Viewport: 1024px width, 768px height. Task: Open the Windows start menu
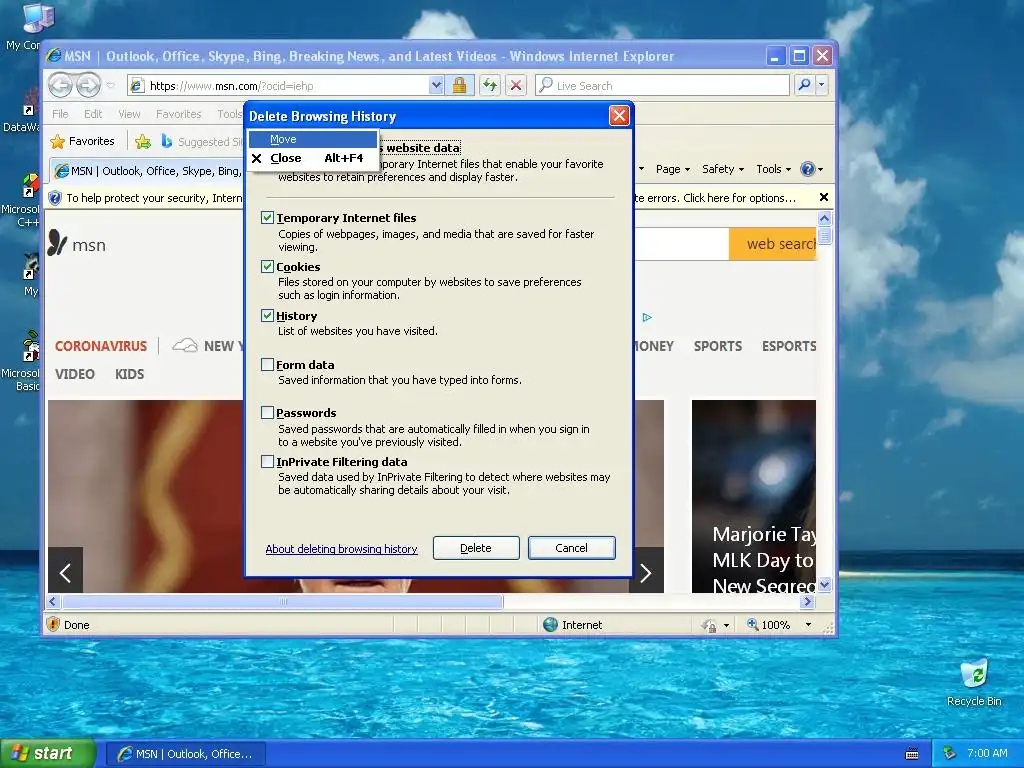coord(48,753)
